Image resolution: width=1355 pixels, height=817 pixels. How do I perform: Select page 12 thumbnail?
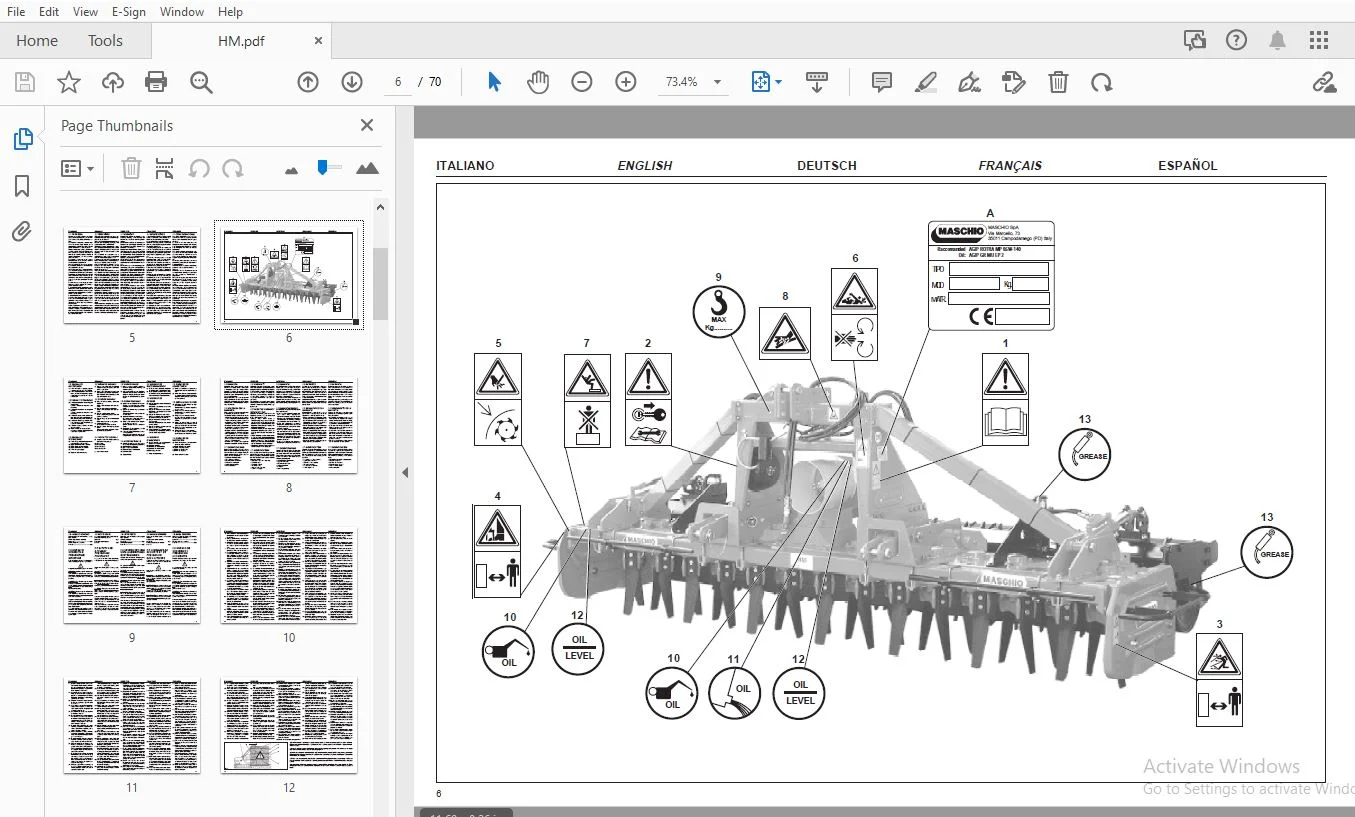289,725
